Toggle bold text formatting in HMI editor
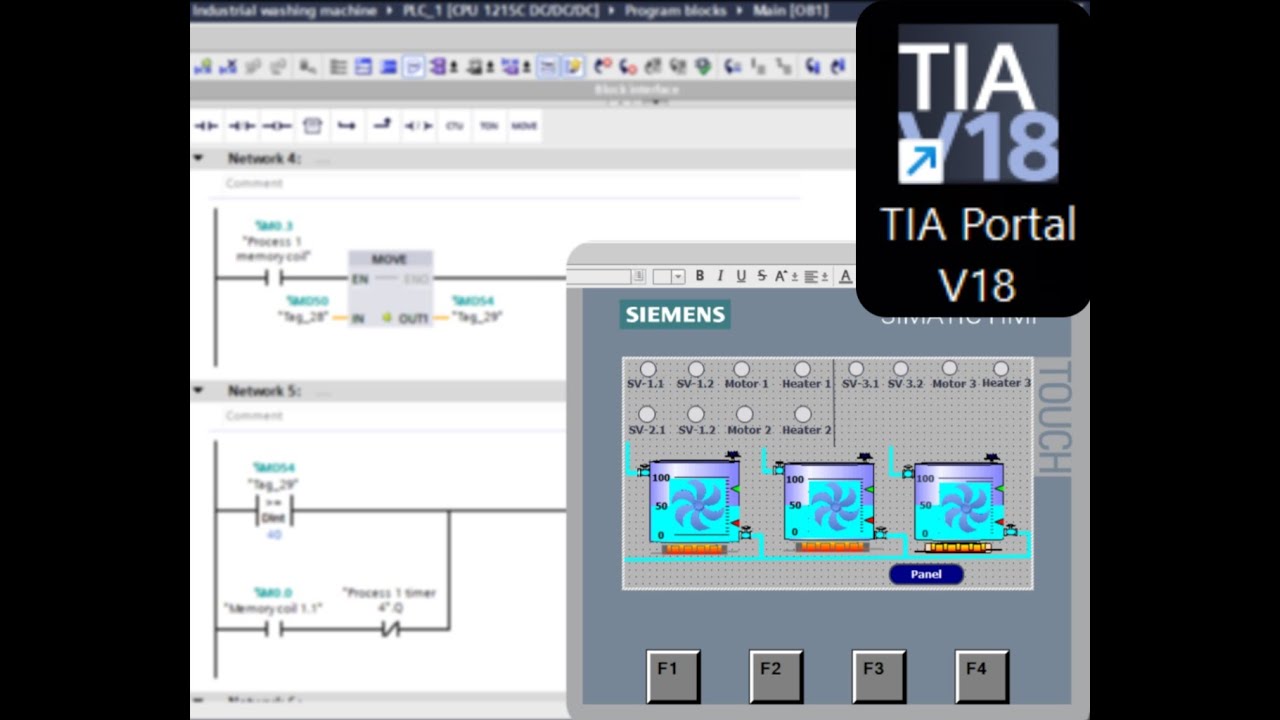 tap(700, 277)
